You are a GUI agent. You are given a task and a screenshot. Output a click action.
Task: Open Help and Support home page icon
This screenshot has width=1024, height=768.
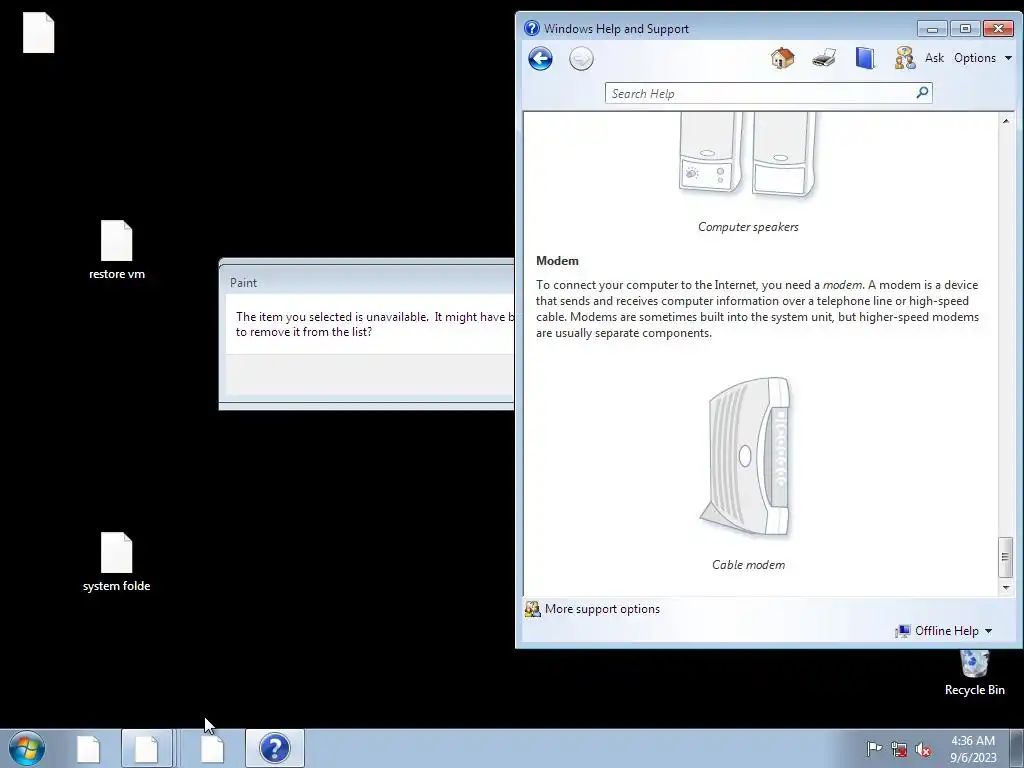click(782, 58)
